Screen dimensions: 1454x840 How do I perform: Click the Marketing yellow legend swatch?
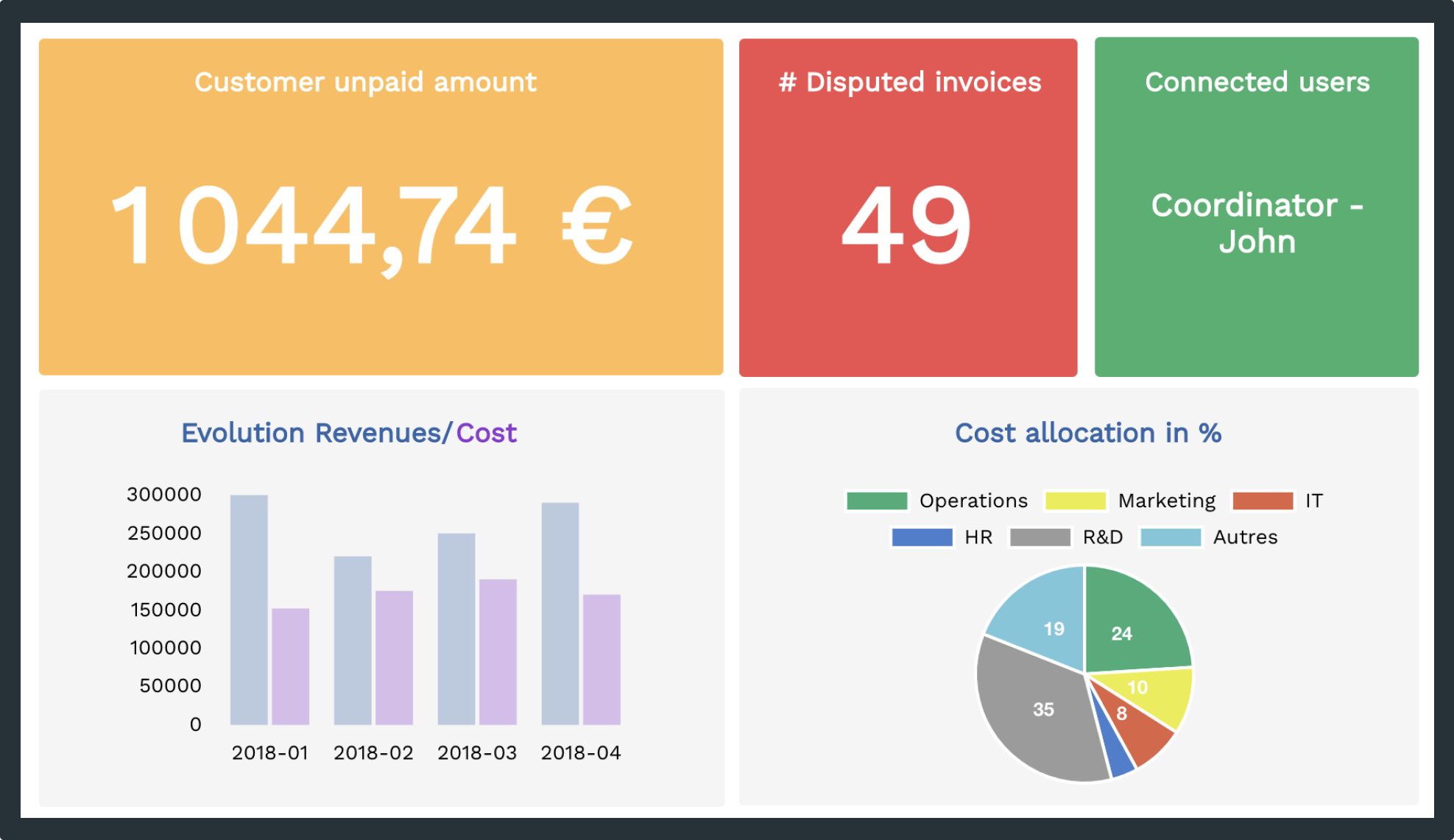(x=1075, y=501)
